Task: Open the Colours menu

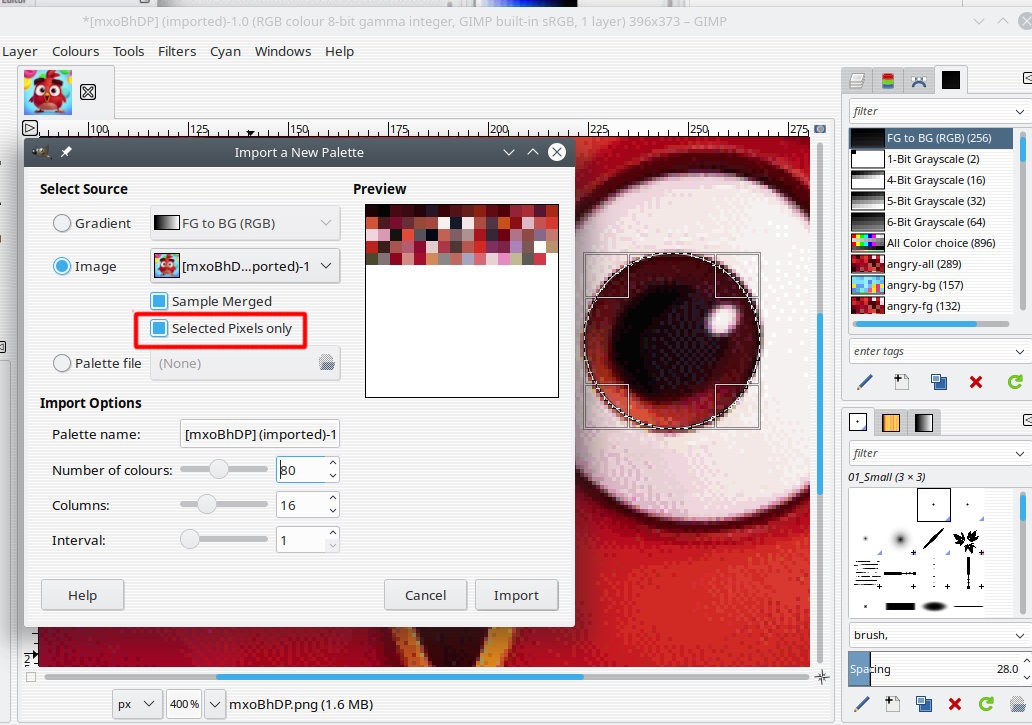Action: pyautogui.click(x=76, y=51)
